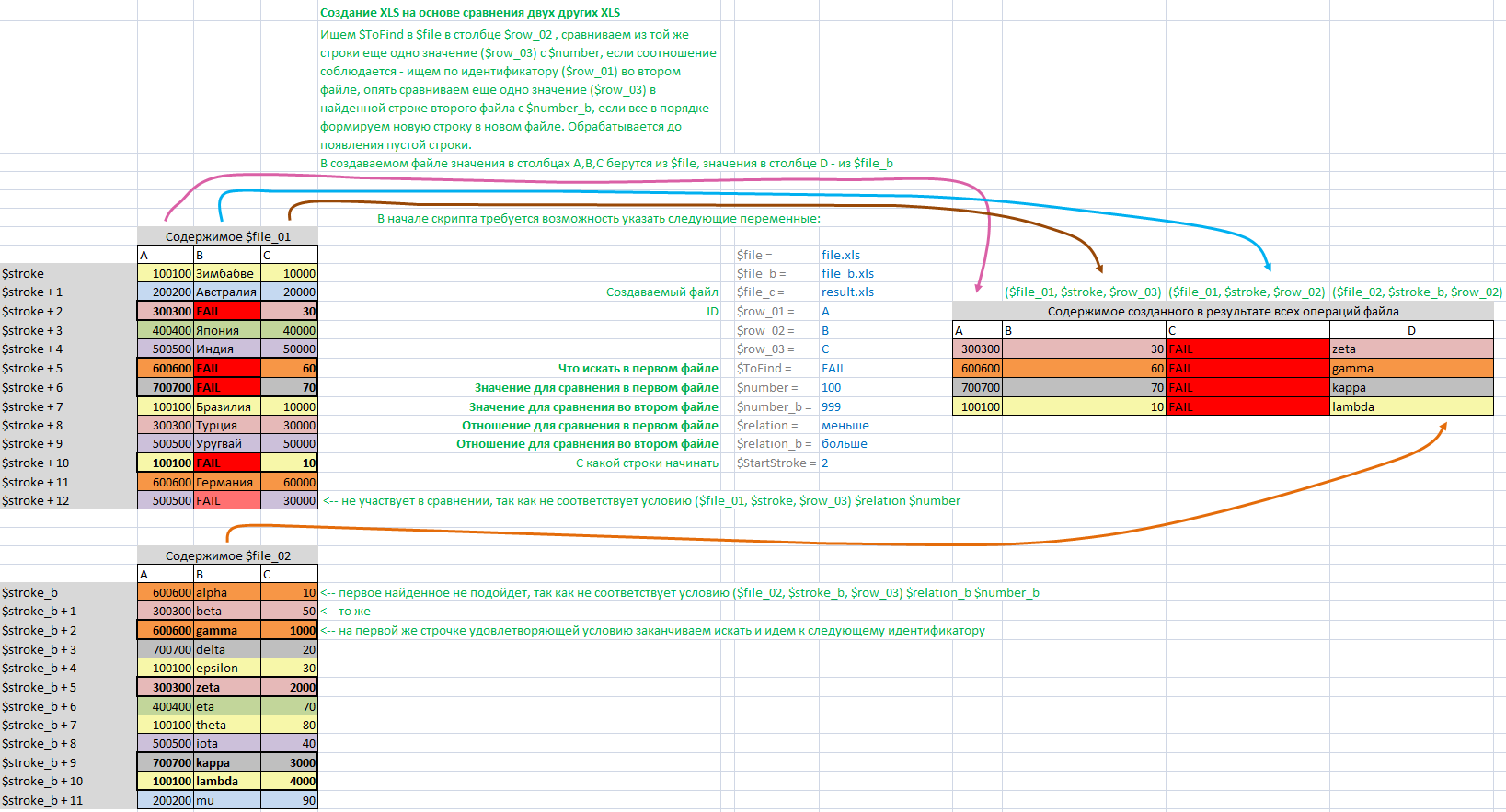Click the Австралия cell
1506x812 pixels.
tap(225, 292)
